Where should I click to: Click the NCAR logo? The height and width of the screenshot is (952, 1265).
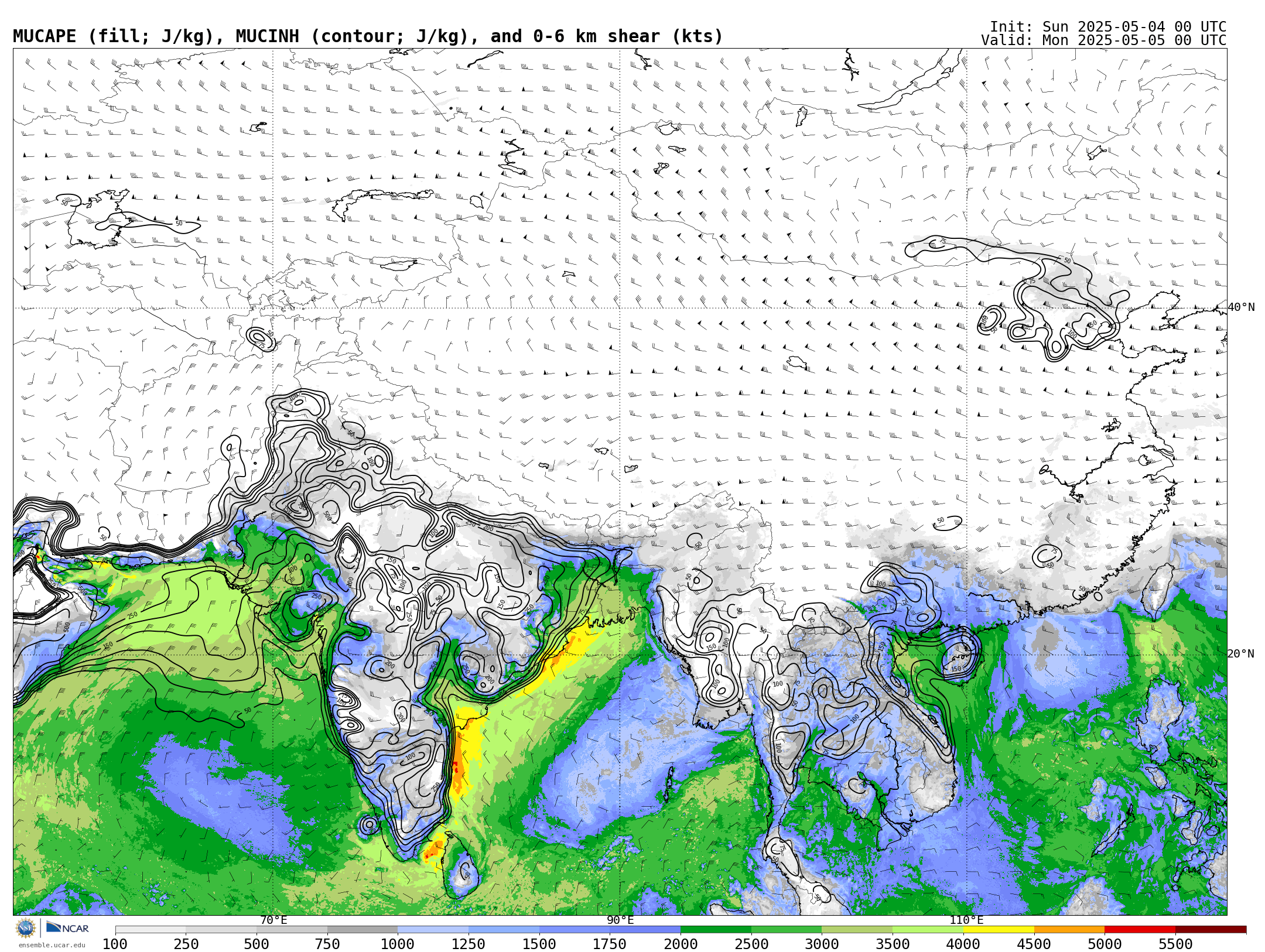[x=67, y=927]
